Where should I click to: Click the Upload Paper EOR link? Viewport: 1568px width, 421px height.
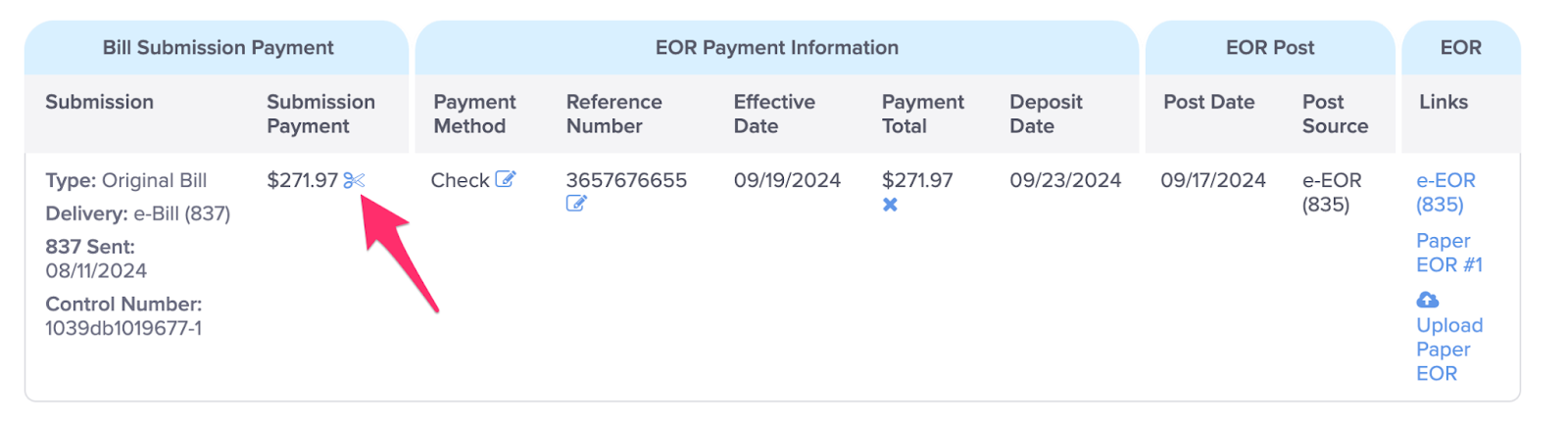tap(1449, 350)
